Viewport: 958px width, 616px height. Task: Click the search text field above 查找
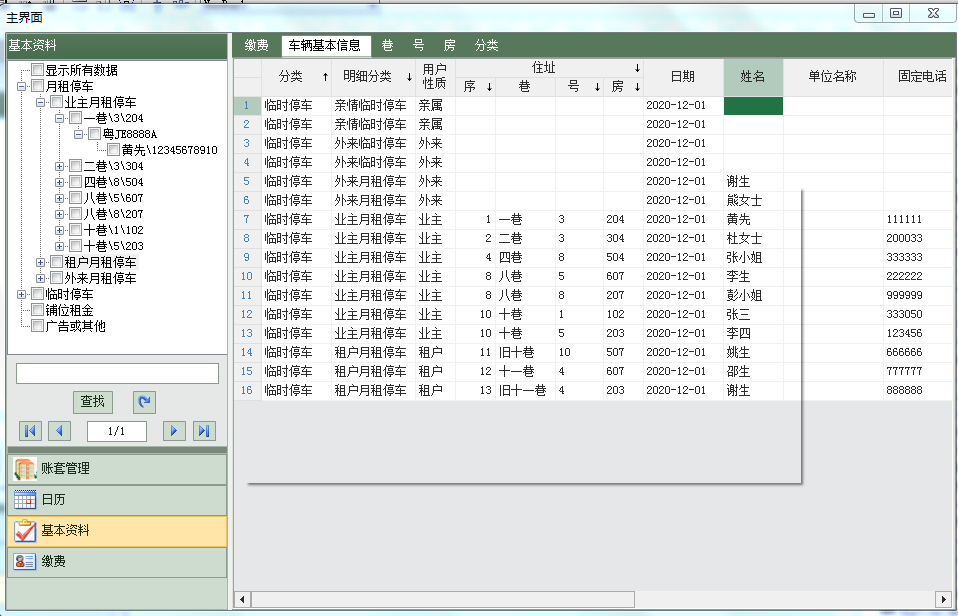[x=117, y=373]
